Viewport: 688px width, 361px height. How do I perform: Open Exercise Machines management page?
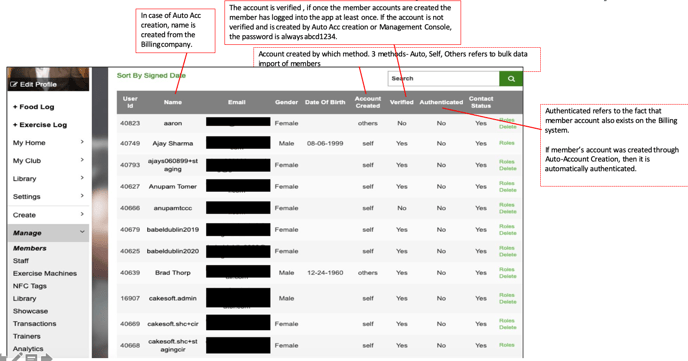[45, 273]
